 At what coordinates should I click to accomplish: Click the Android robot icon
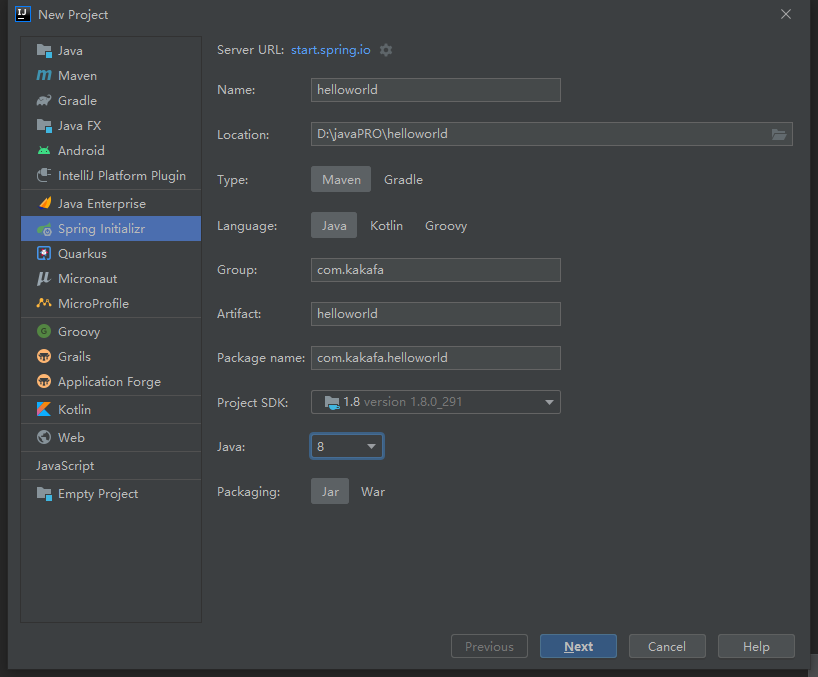44,151
